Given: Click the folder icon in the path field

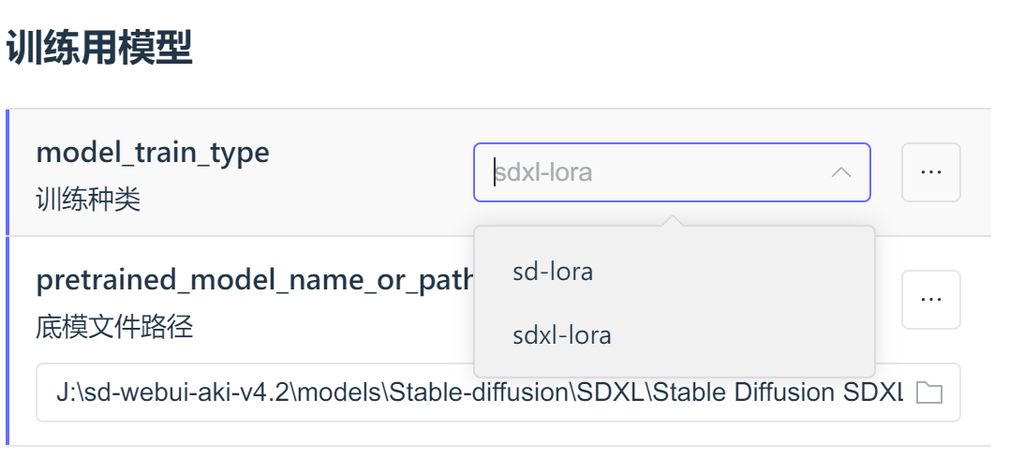Looking at the screenshot, I should coord(929,392).
